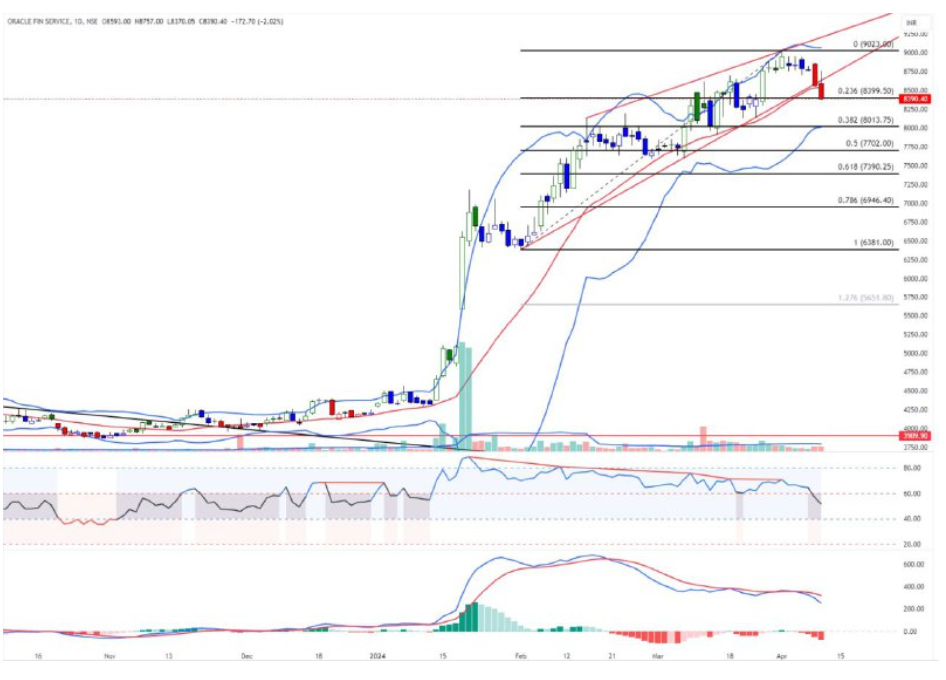Click the 1.276 (5651.80) extension level label

pyautogui.click(x=864, y=297)
